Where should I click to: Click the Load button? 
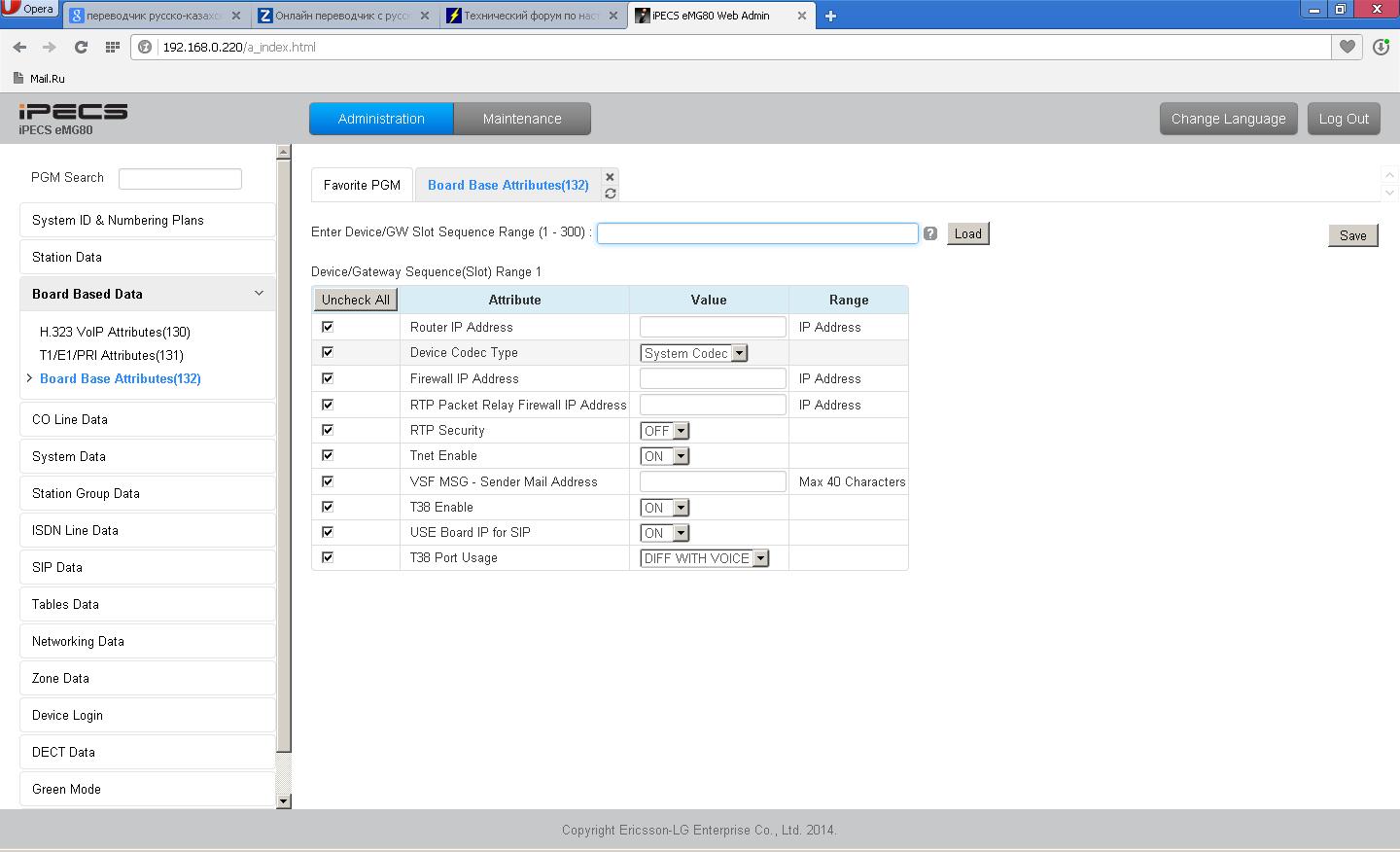click(967, 233)
